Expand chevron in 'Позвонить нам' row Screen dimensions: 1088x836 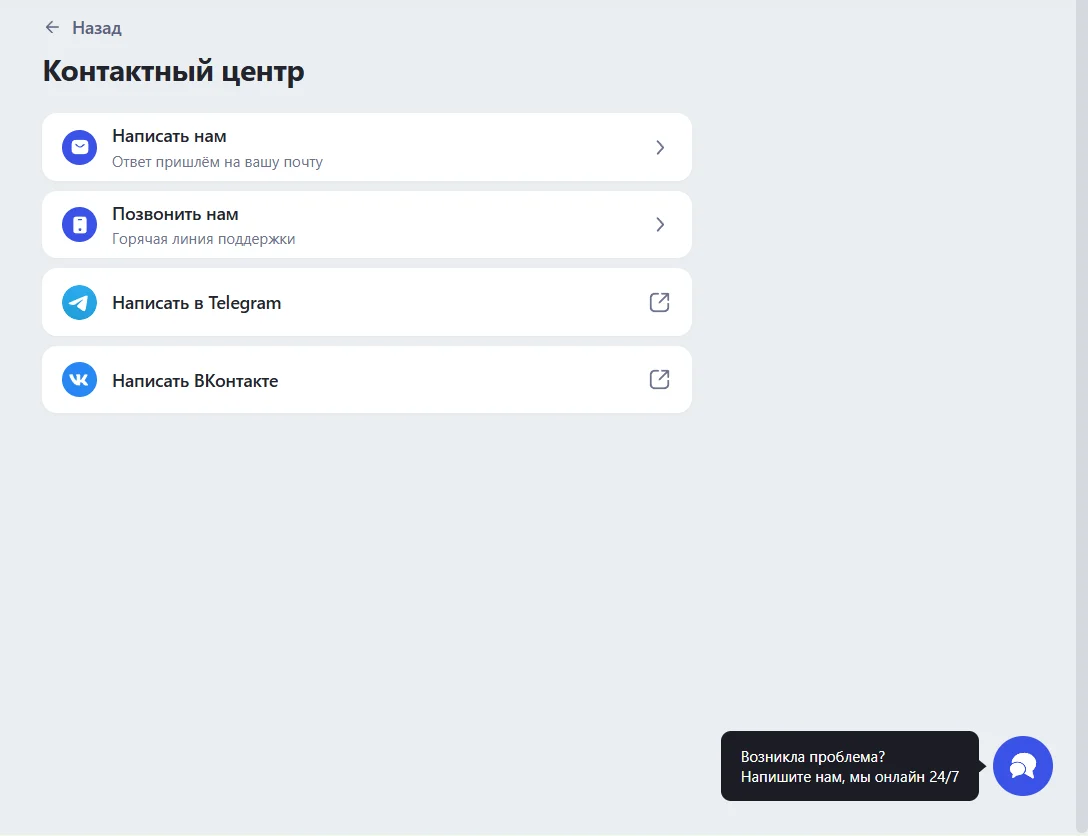point(660,225)
